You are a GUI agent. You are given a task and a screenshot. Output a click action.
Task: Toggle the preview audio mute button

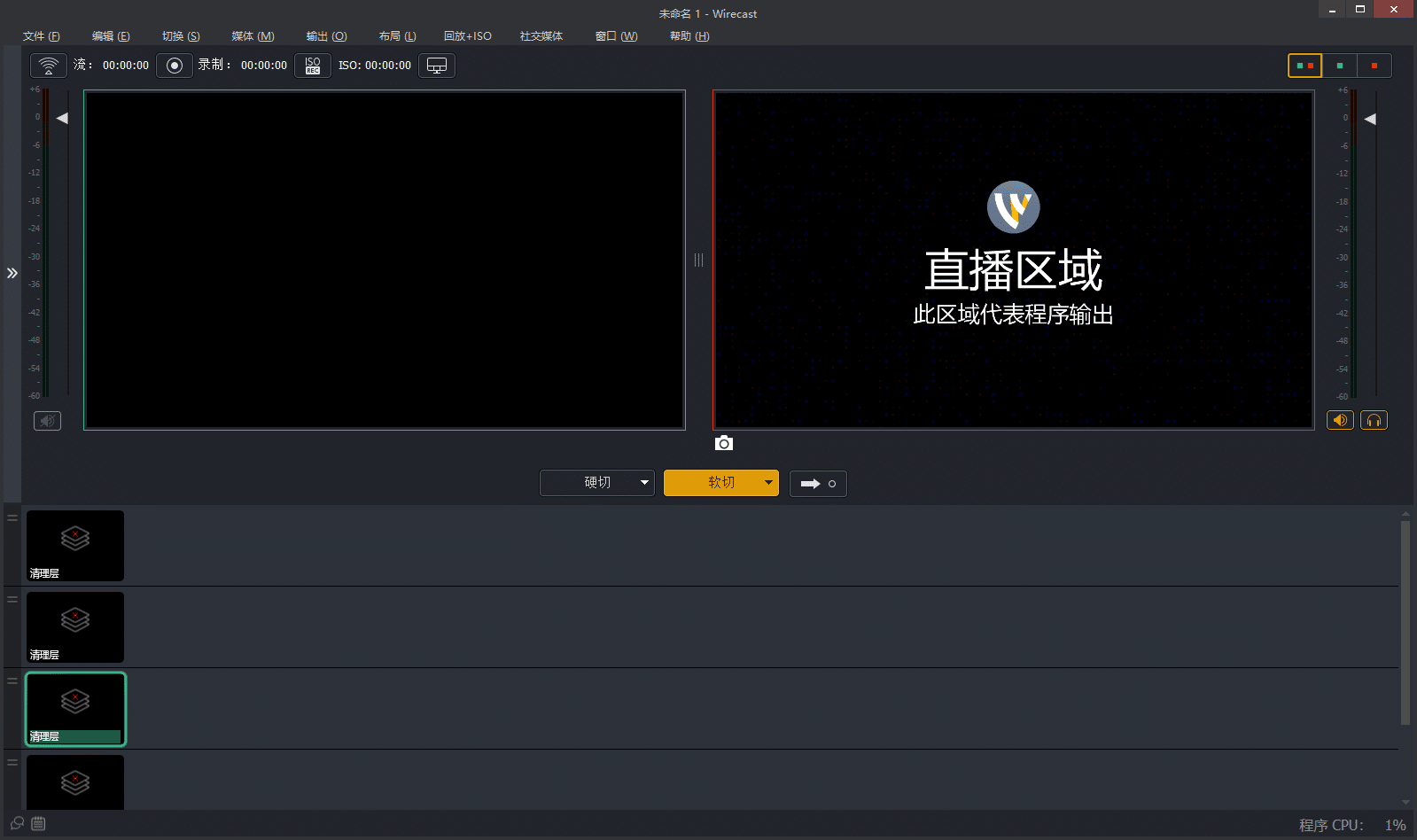point(47,421)
